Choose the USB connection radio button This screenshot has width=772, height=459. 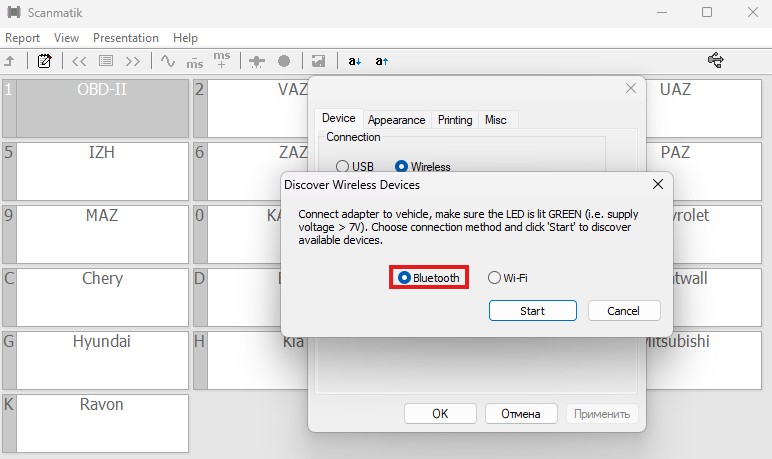(x=343, y=167)
